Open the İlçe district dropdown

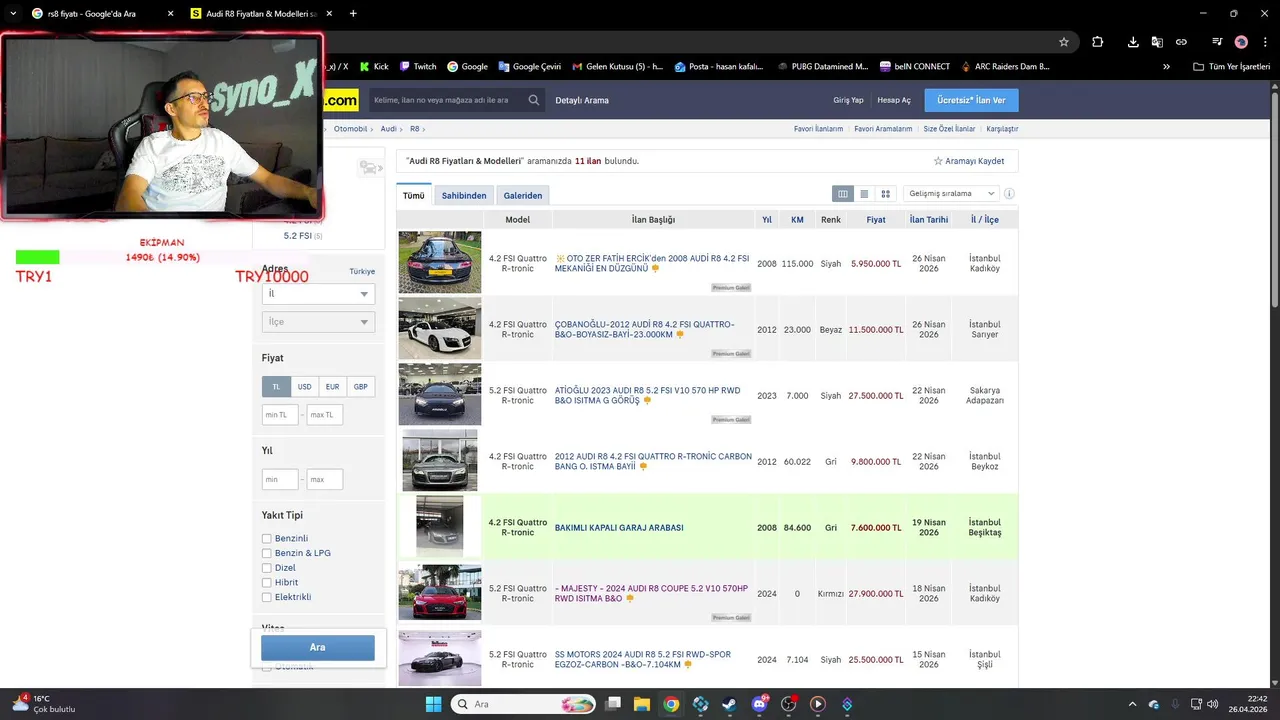click(x=318, y=322)
